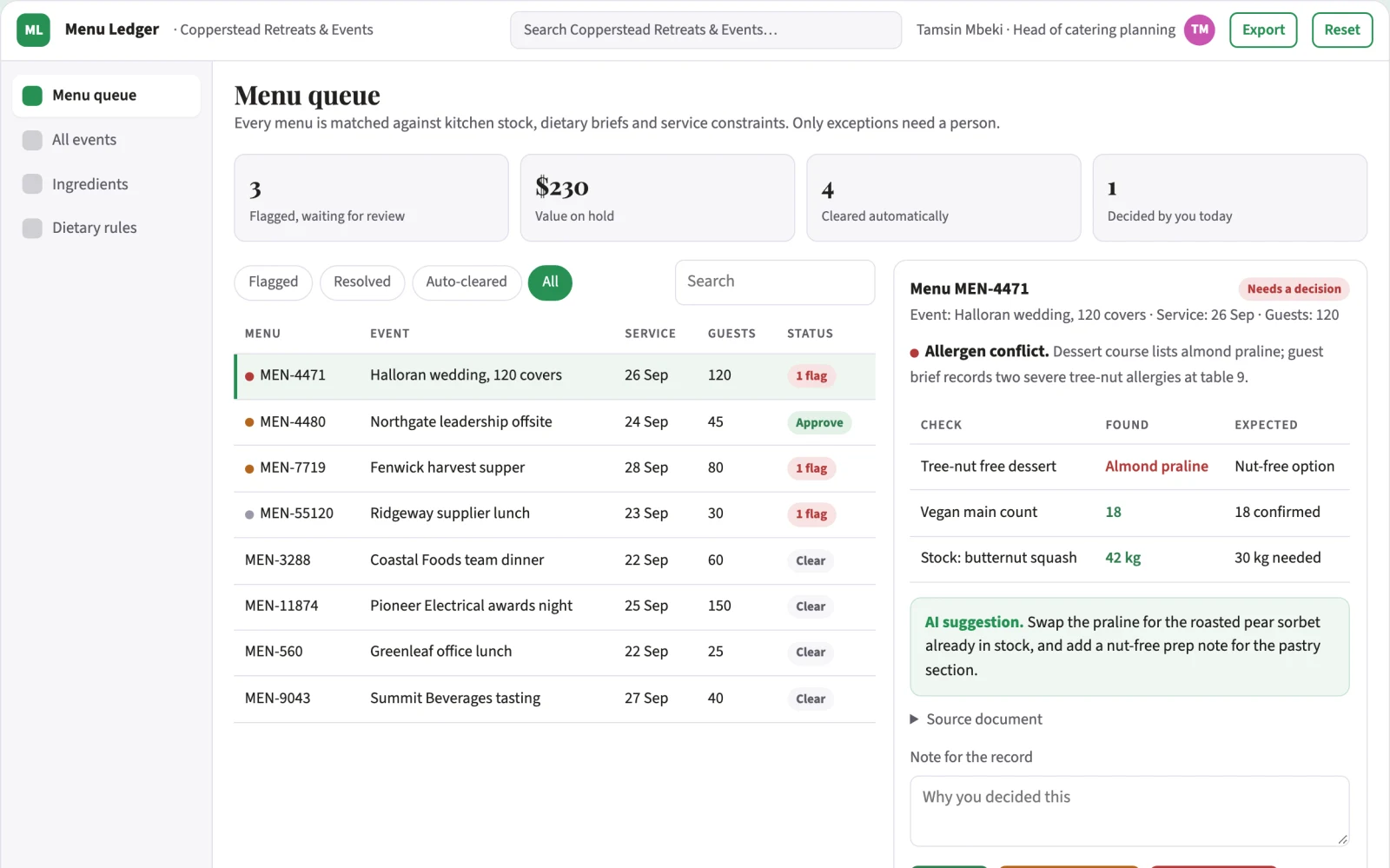The width and height of the screenshot is (1390, 868).
Task: Click the Decided by you today card
Action: (1229, 198)
